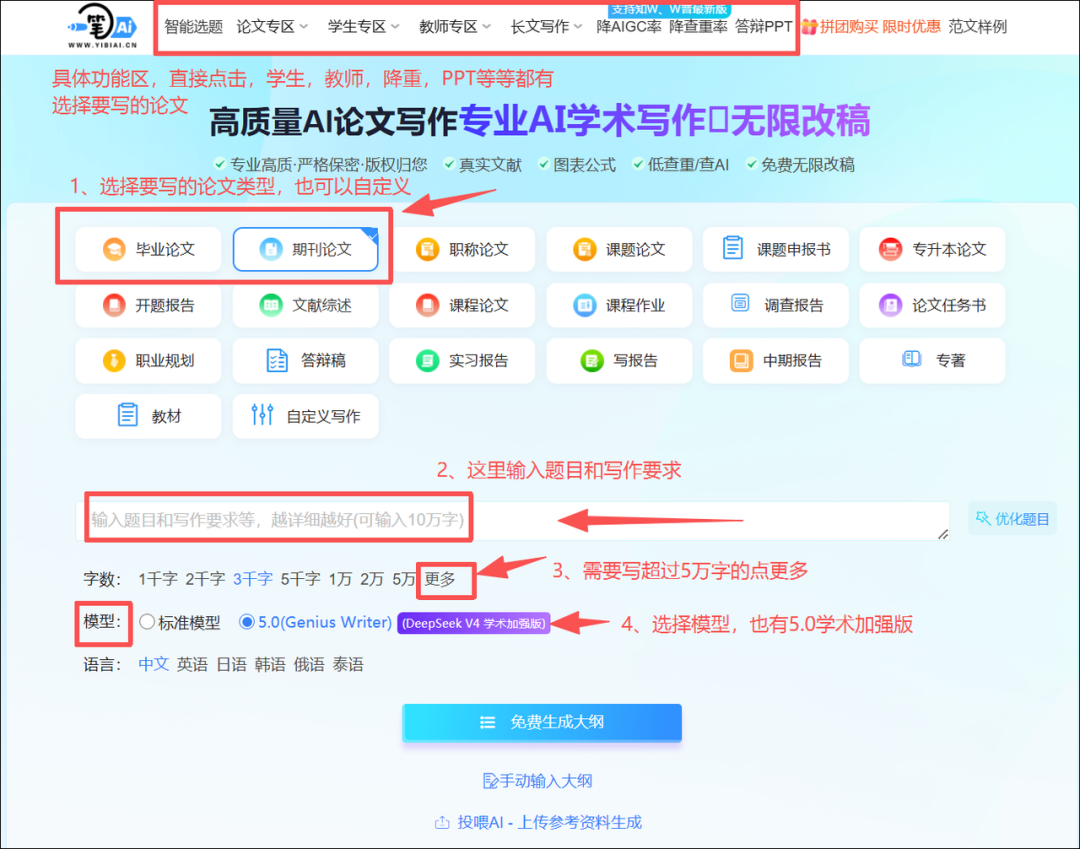
Task: Select the 专著 book icon
Action: 911,359
